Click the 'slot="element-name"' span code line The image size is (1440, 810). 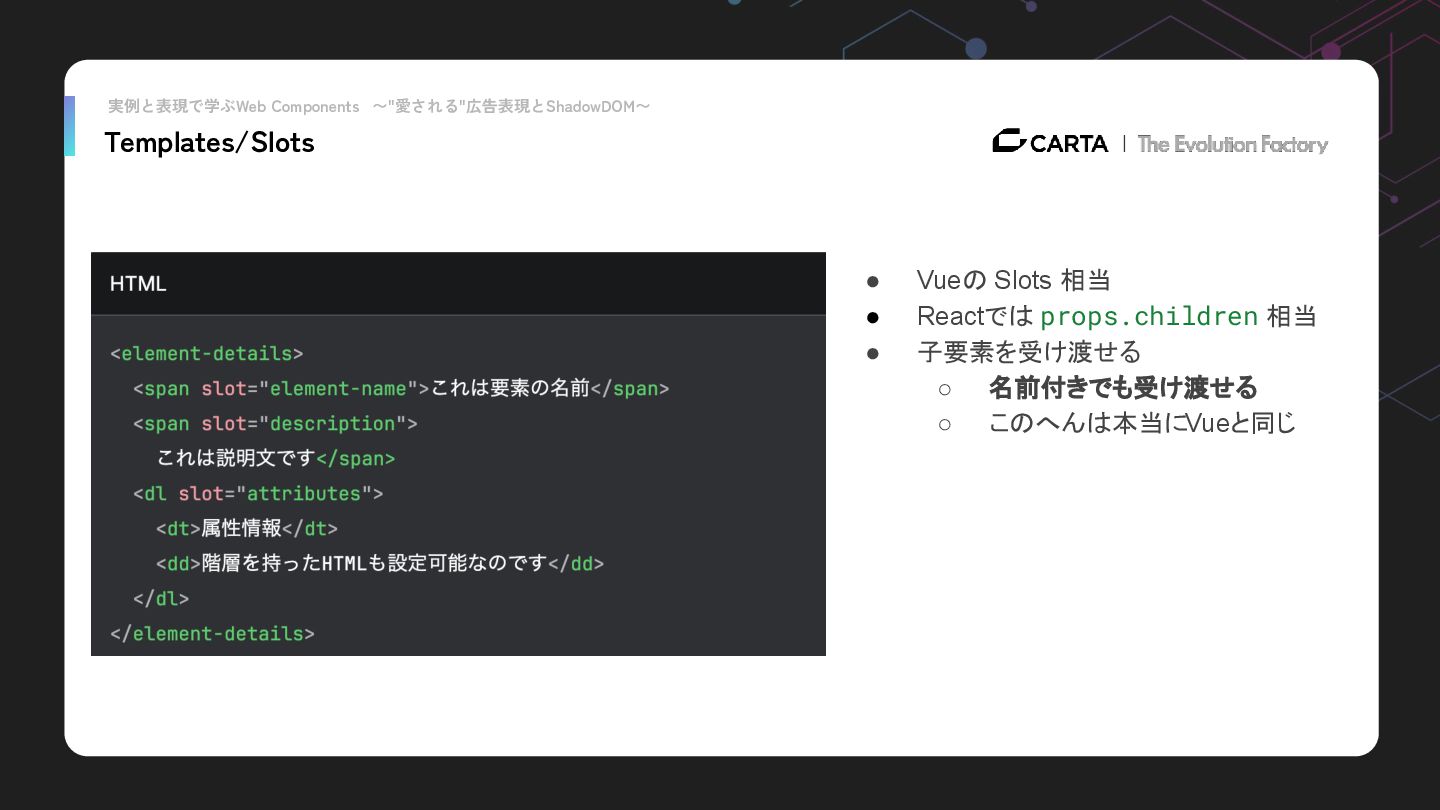click(401, 389)
